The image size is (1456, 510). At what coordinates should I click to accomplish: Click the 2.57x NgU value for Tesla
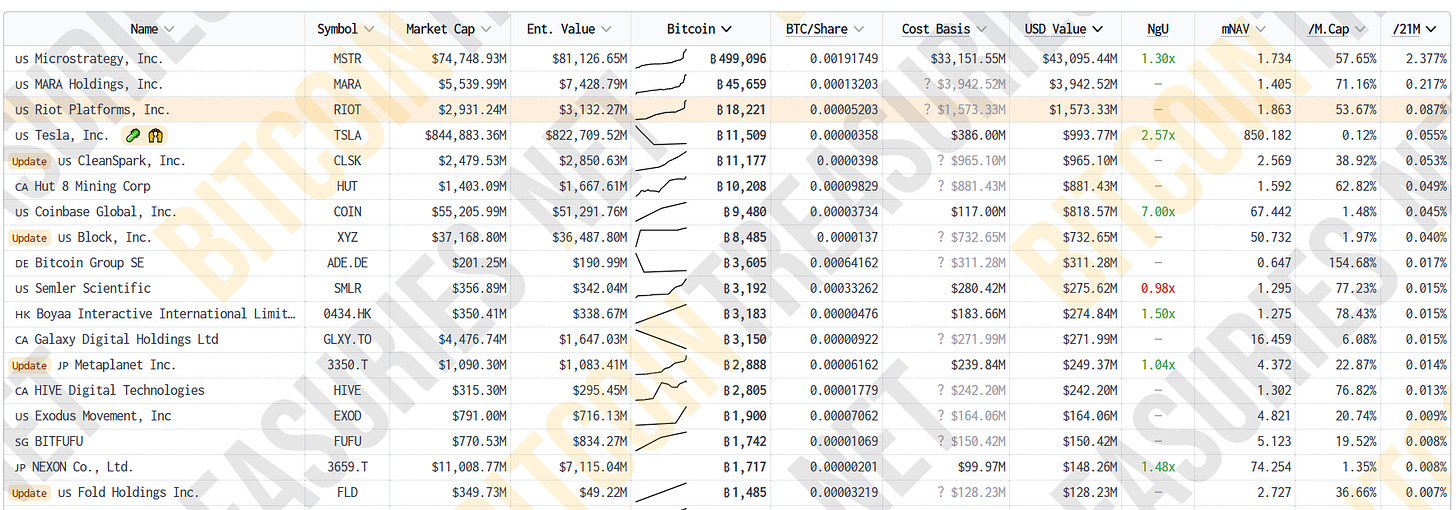[x=1158, y=135]
